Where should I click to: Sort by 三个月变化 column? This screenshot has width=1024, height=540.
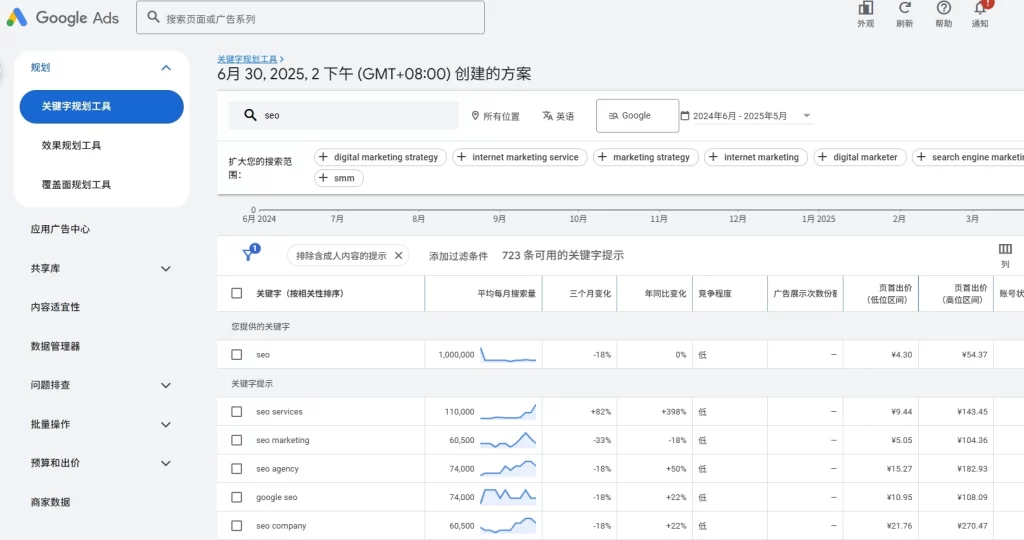590,294
